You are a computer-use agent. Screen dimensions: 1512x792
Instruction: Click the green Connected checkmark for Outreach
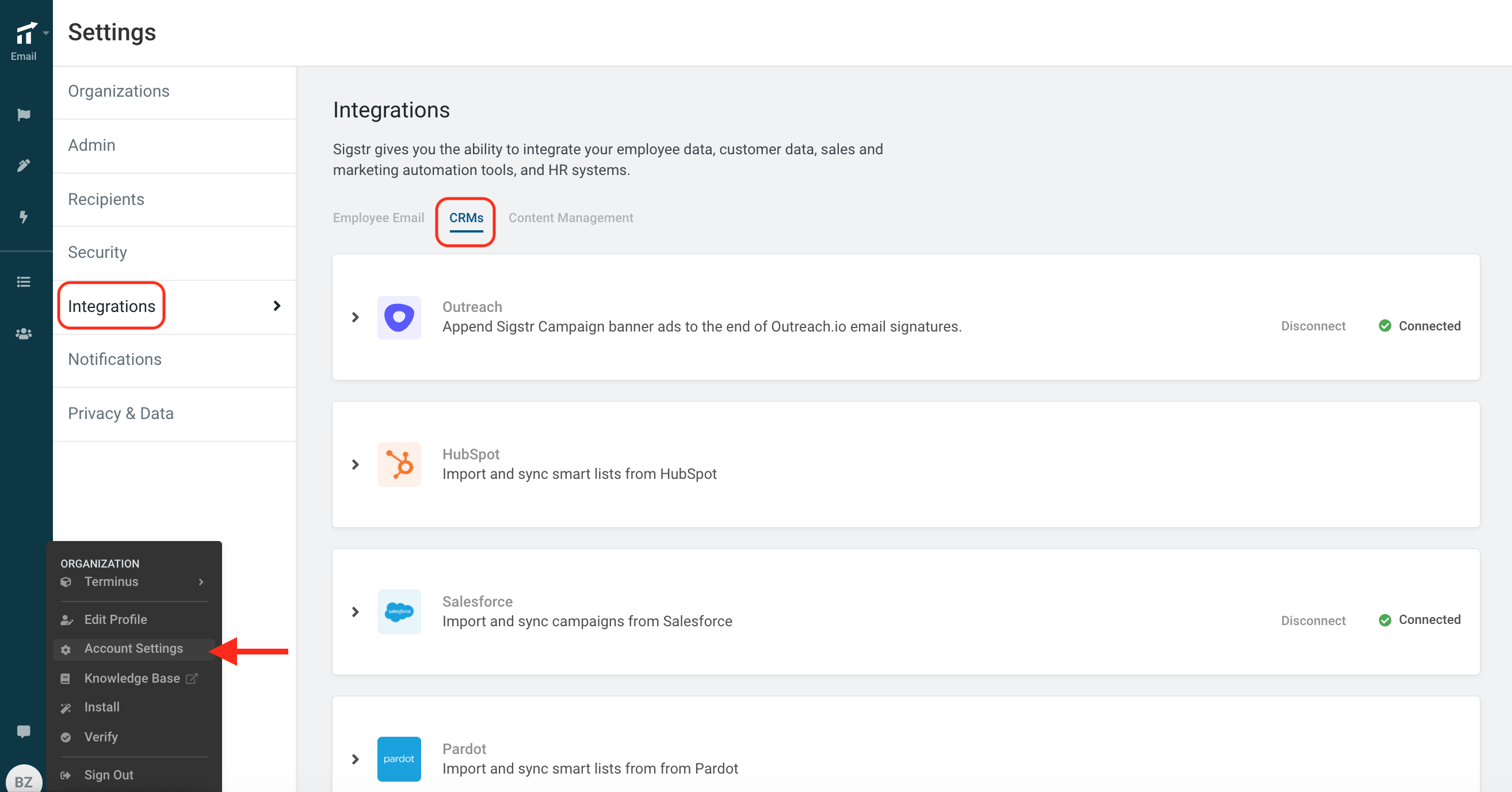coord(1385,326)
